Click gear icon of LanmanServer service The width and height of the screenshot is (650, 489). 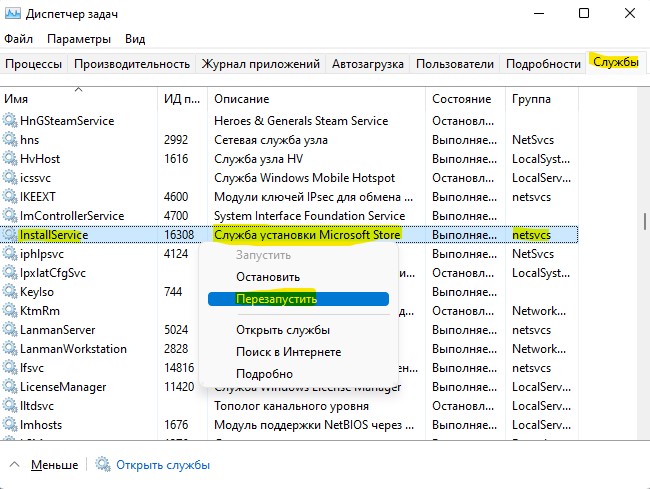point(10,329)
